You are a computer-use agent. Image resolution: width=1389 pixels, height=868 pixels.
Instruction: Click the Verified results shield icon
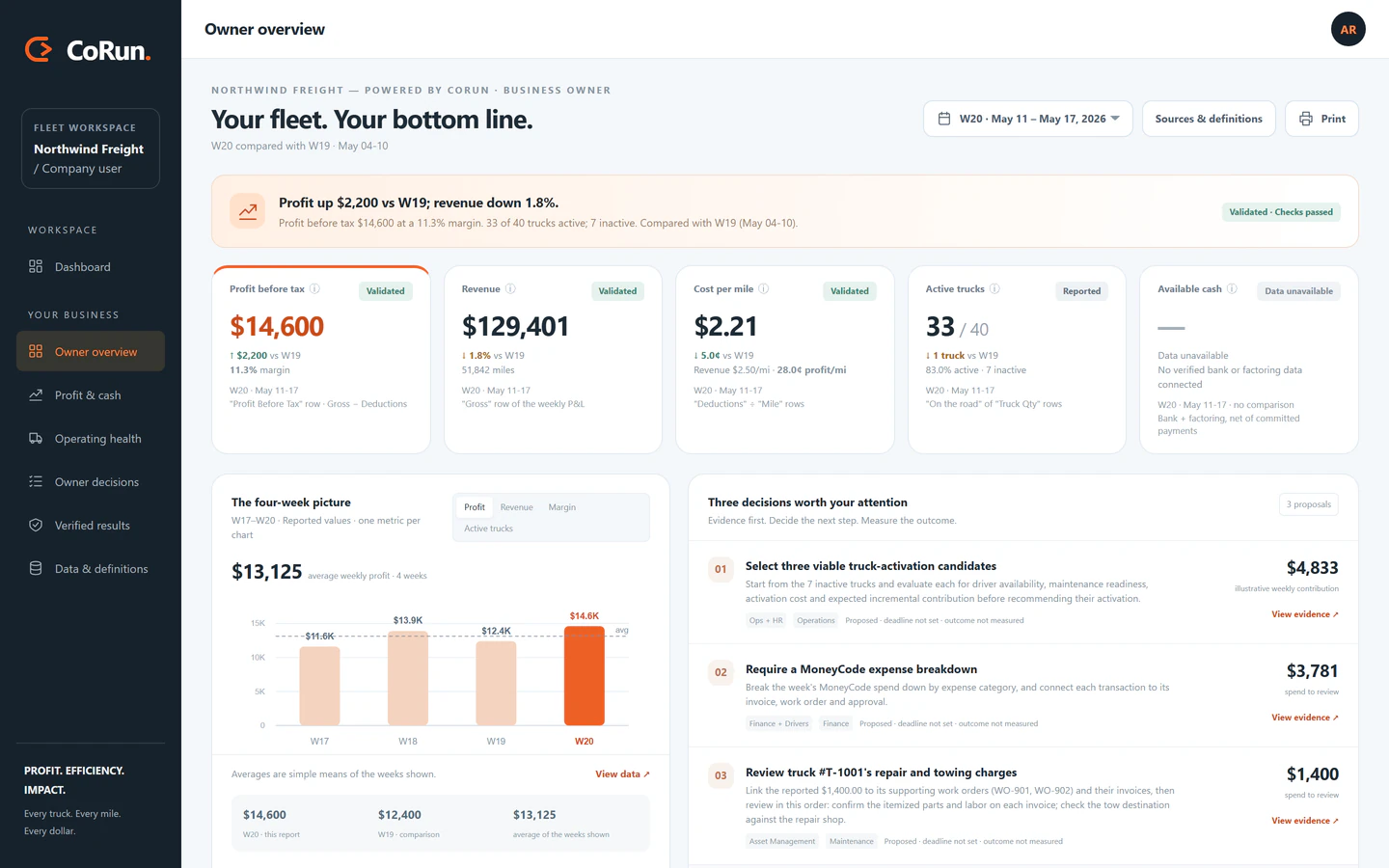(36, 525)
